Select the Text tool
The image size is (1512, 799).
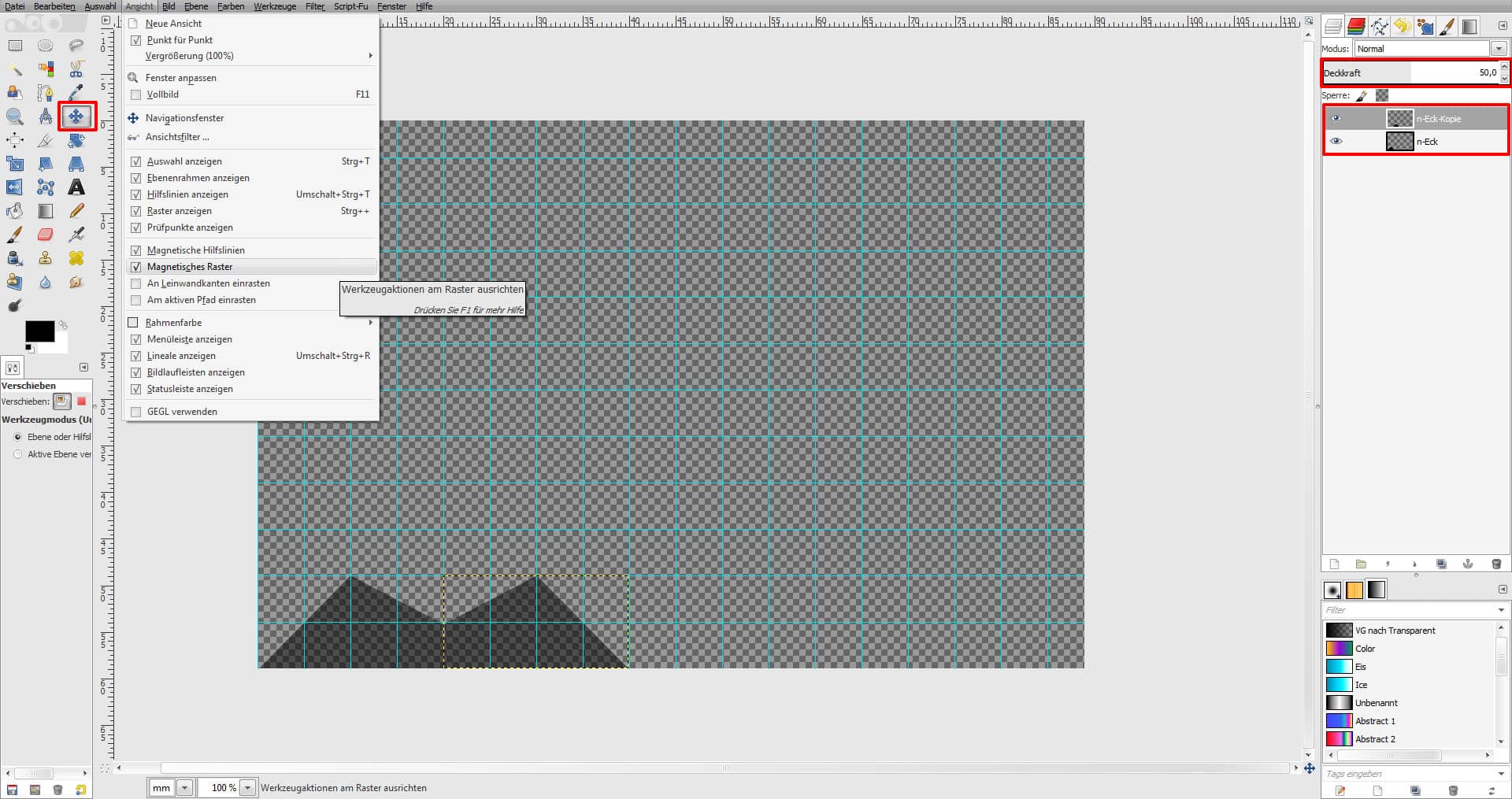(76, 187)
